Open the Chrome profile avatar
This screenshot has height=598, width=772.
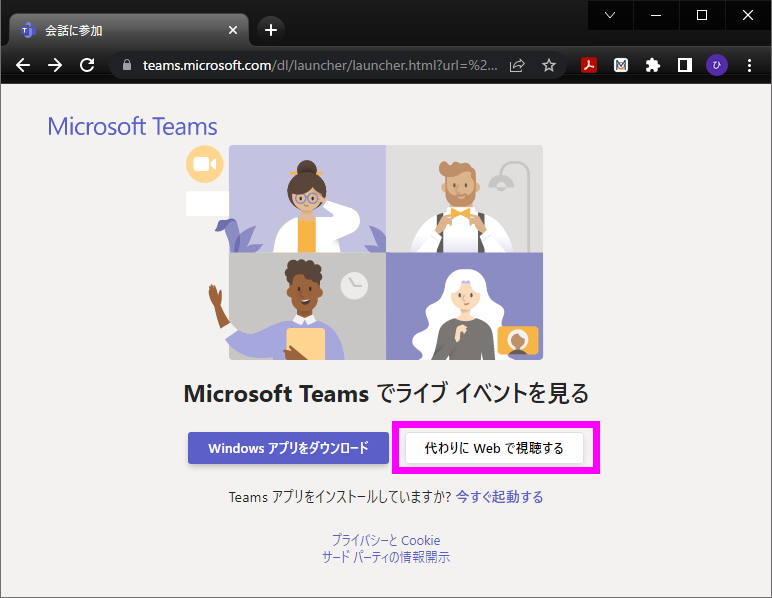717,65
